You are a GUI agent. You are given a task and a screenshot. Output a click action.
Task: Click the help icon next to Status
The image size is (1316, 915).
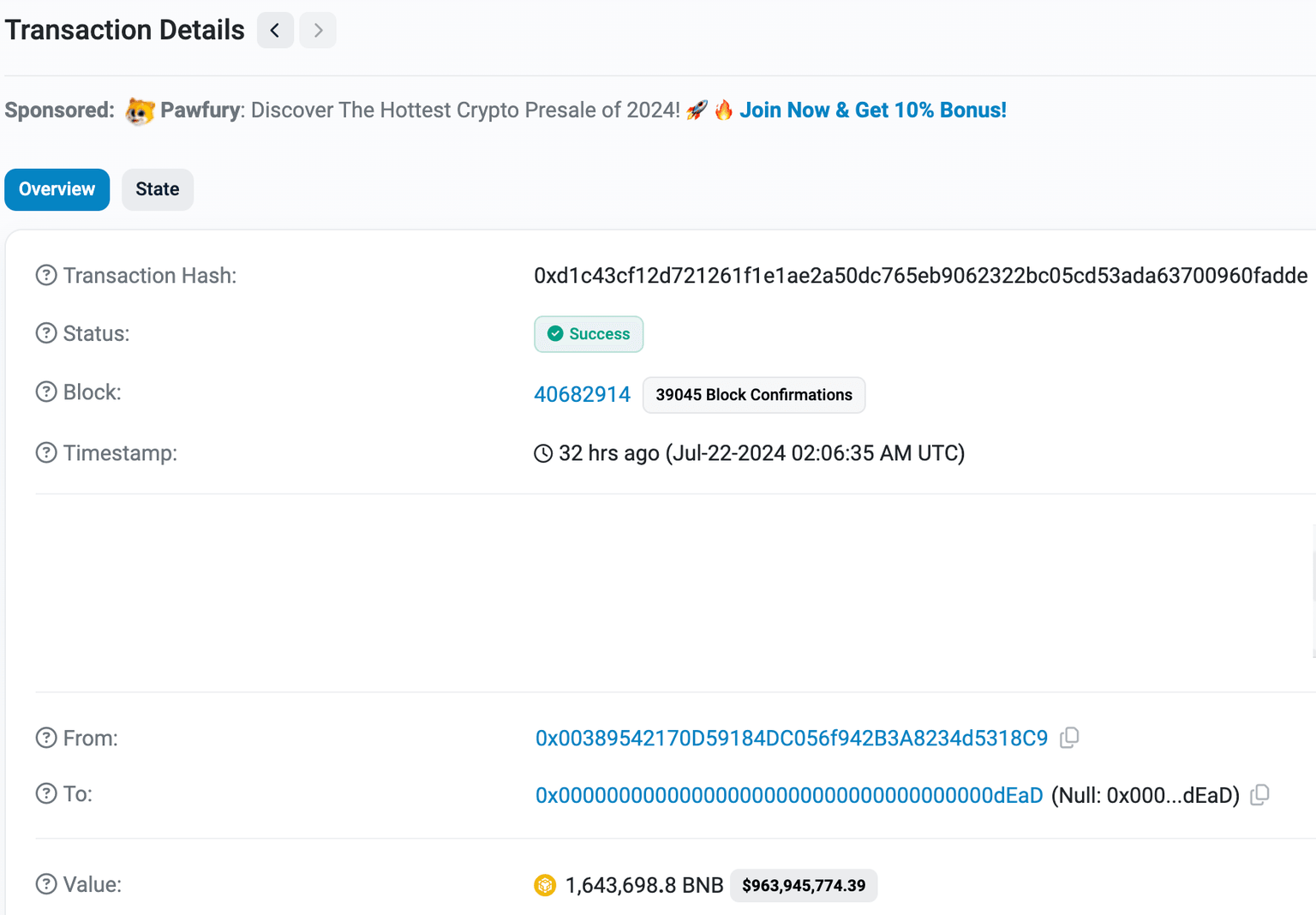46,333
